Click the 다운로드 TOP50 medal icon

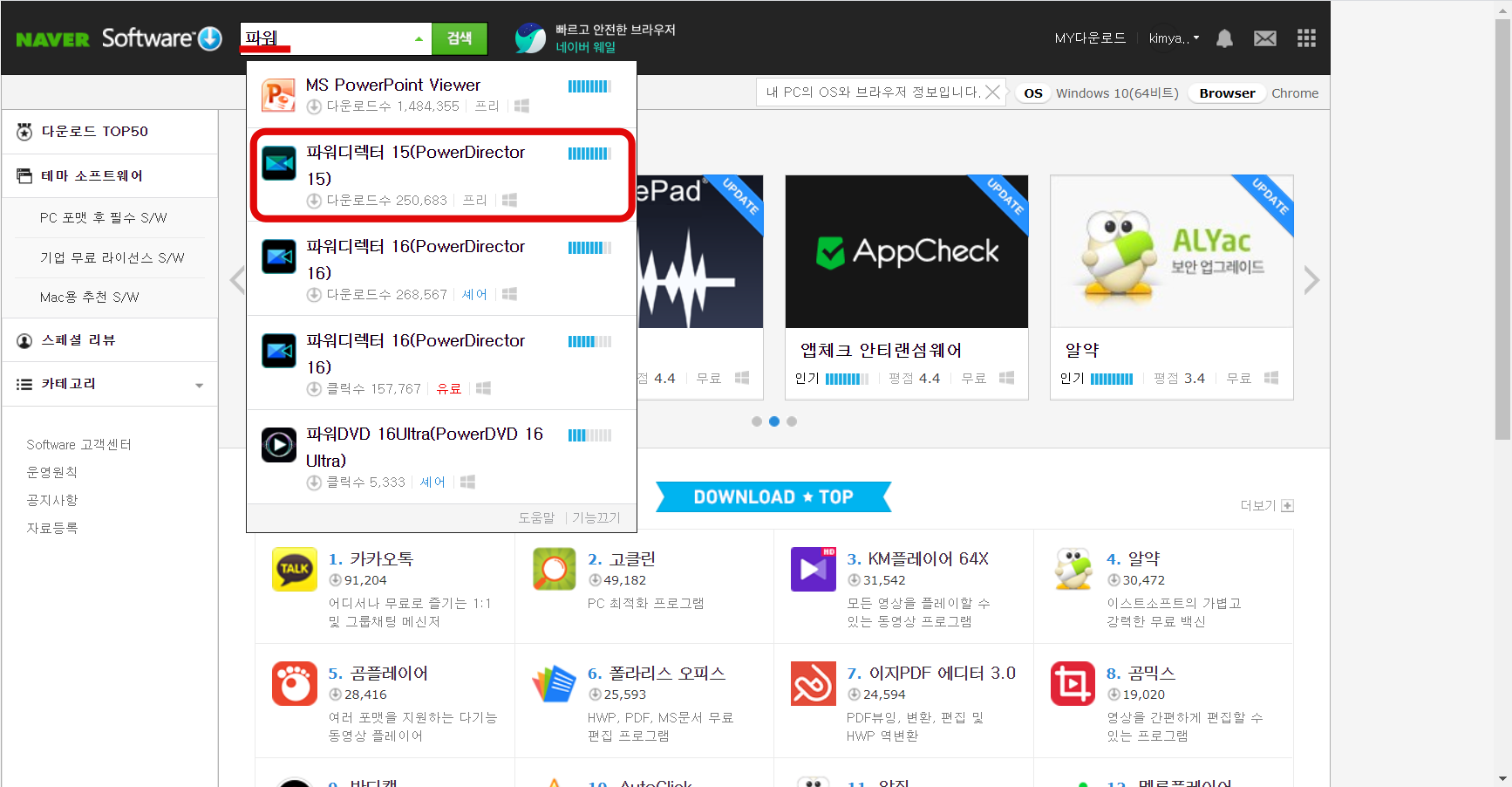pos(24,132)
